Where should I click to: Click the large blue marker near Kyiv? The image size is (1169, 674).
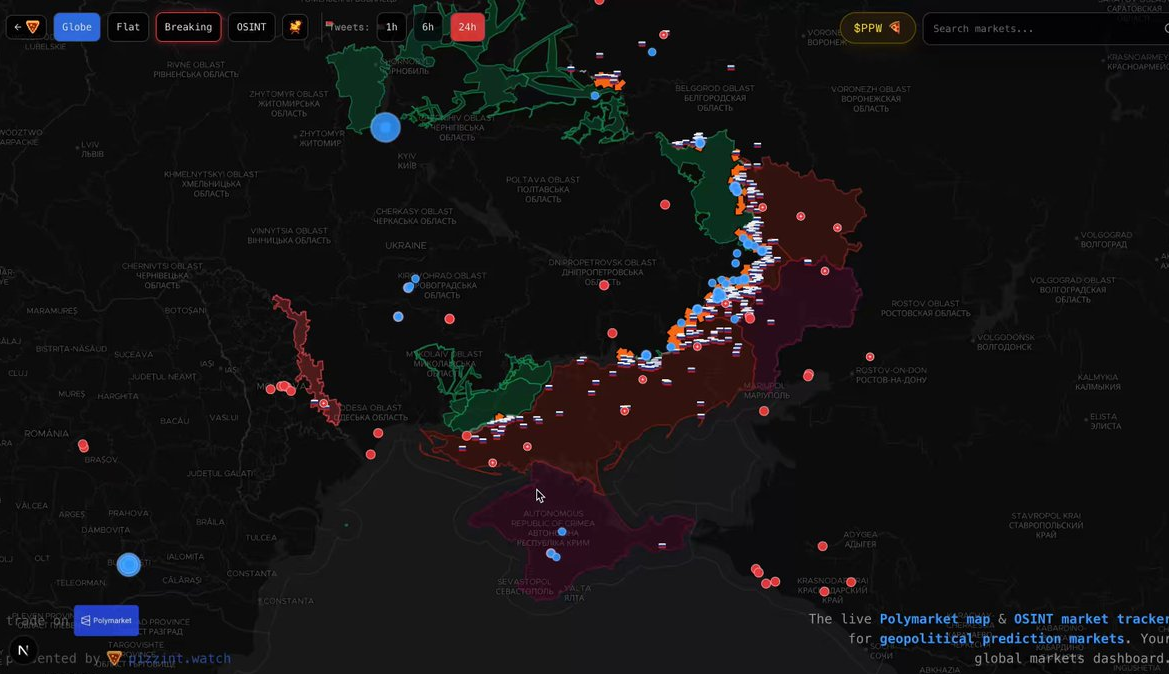[x=385, y=127]
